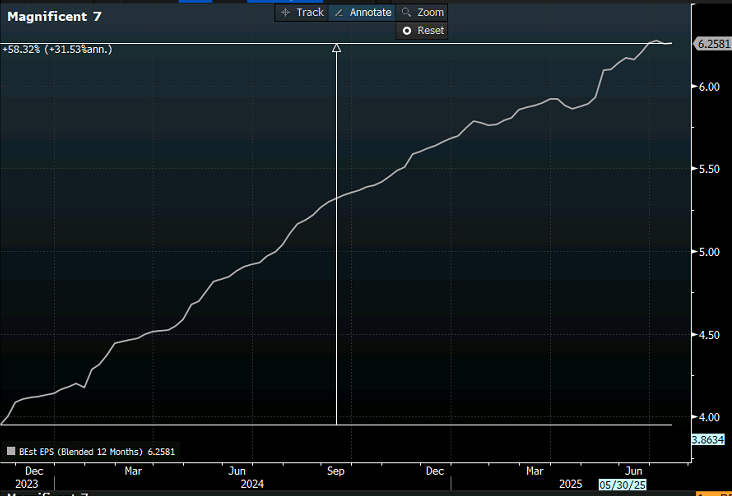The image size is (732, 496).
Task: Click the +58.32% (+31.53%ann.) annotation label
Action: tap(57, 50)
